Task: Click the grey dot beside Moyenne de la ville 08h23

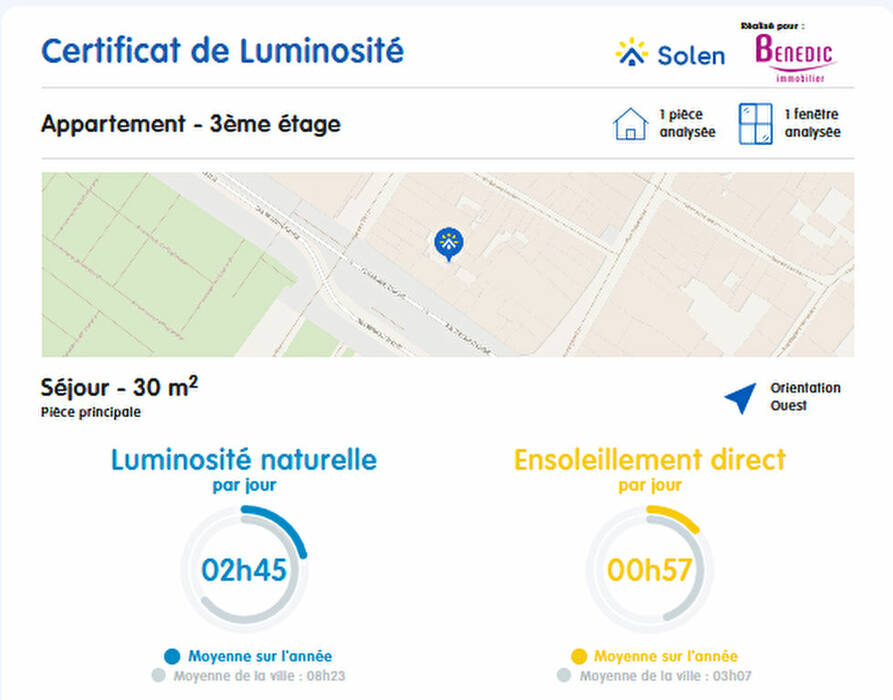Action: pyautogui.click(x=157, y=676)
